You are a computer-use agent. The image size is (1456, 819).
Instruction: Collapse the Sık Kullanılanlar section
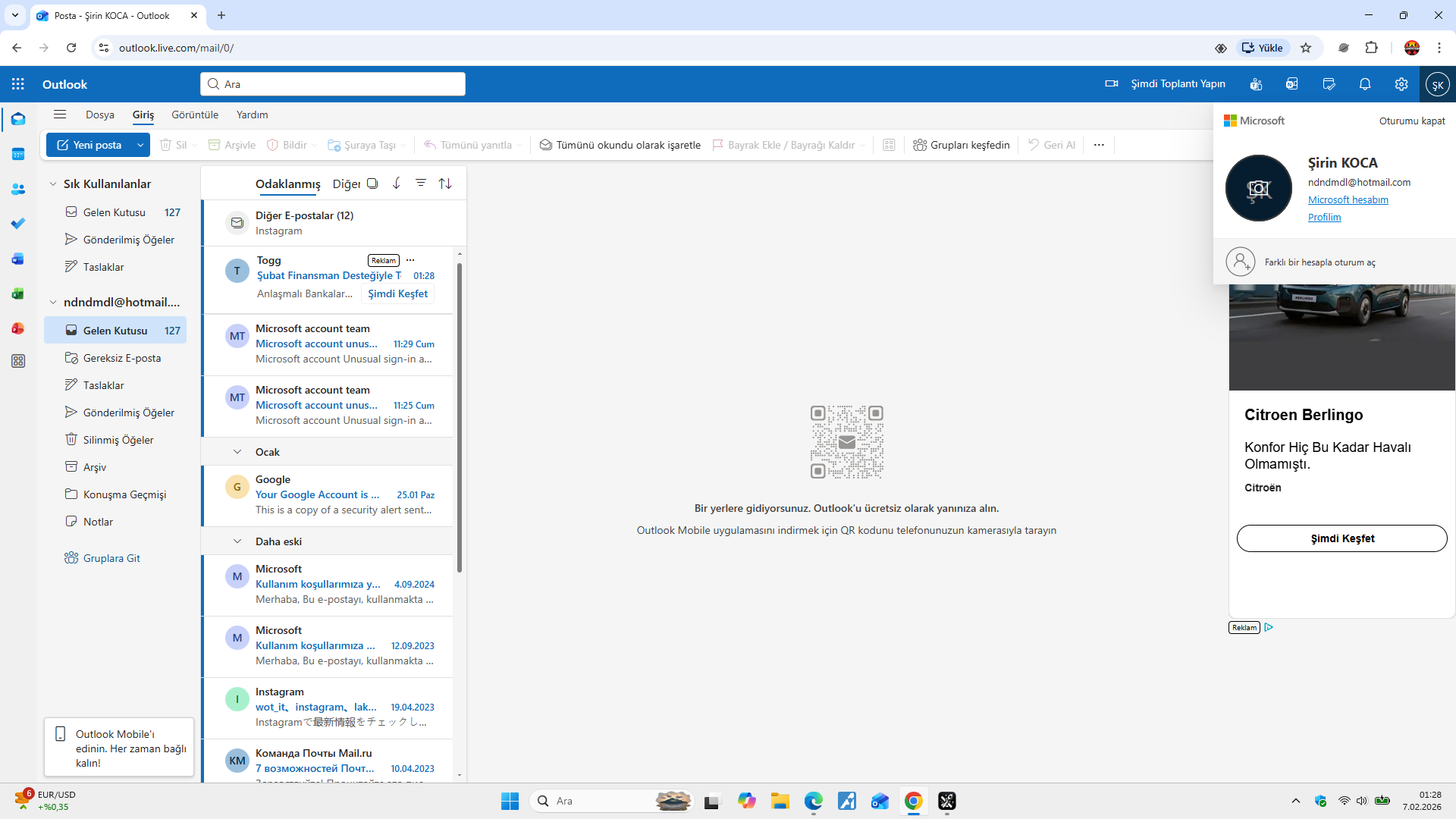pos(53,184)
